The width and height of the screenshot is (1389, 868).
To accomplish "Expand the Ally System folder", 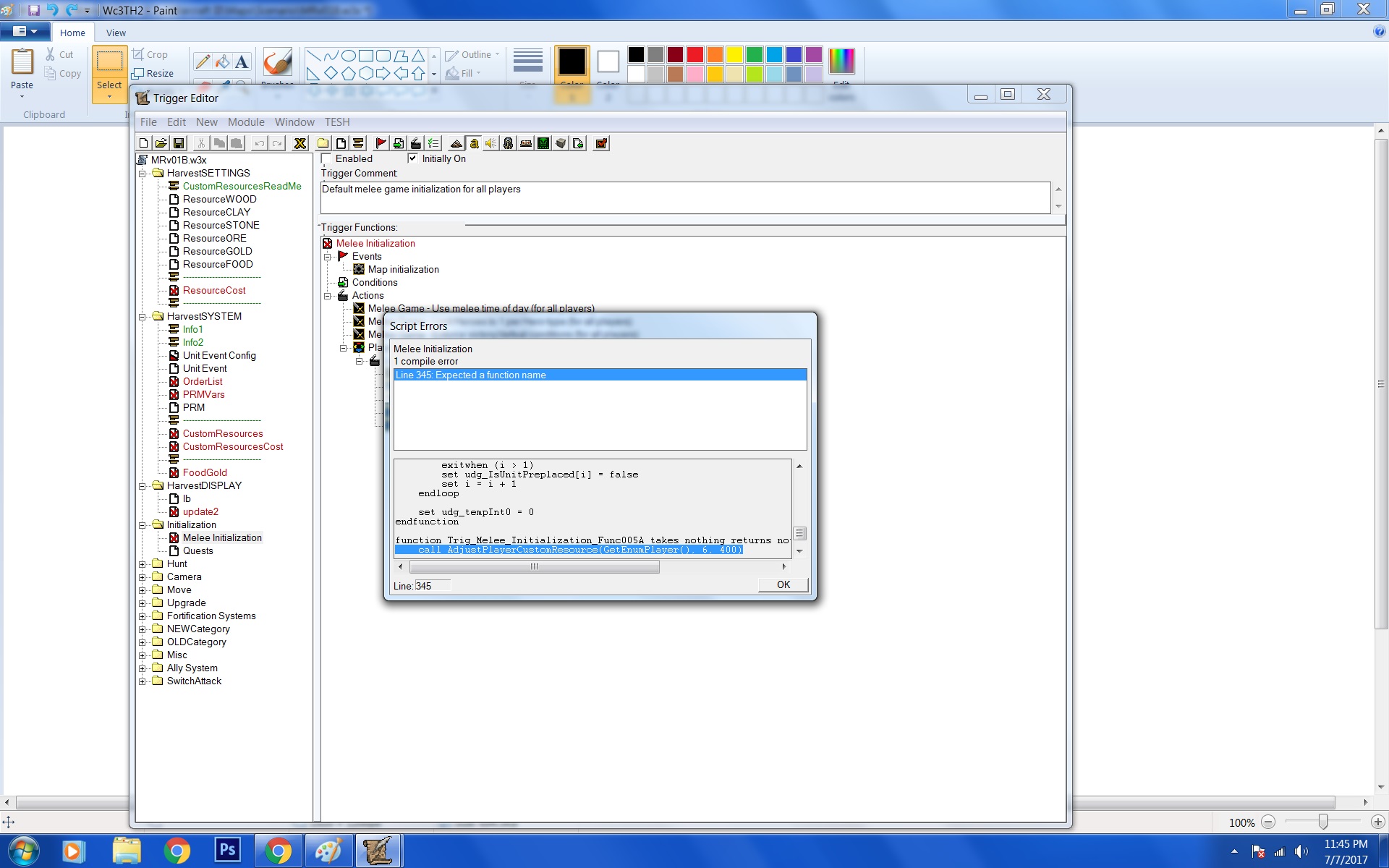I will [143, 668].
